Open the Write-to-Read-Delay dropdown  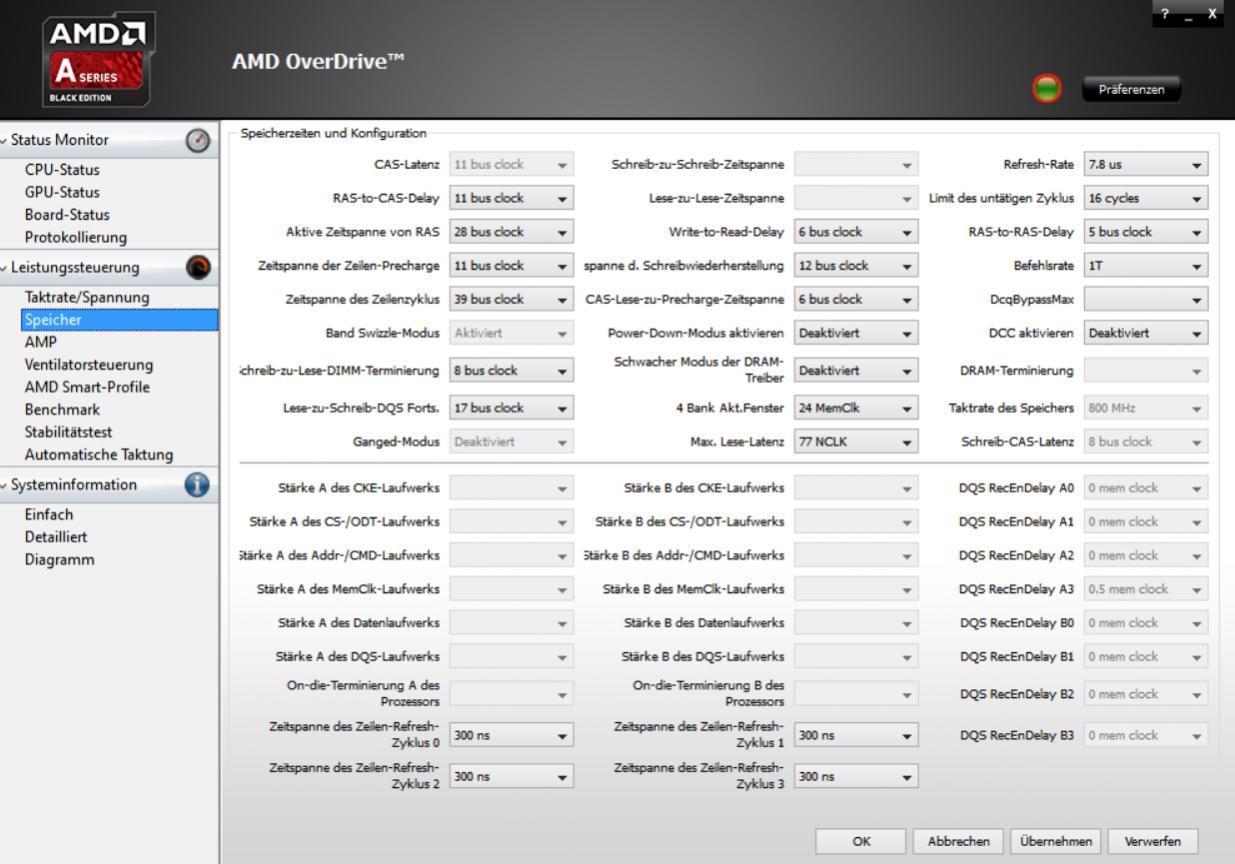856,232
